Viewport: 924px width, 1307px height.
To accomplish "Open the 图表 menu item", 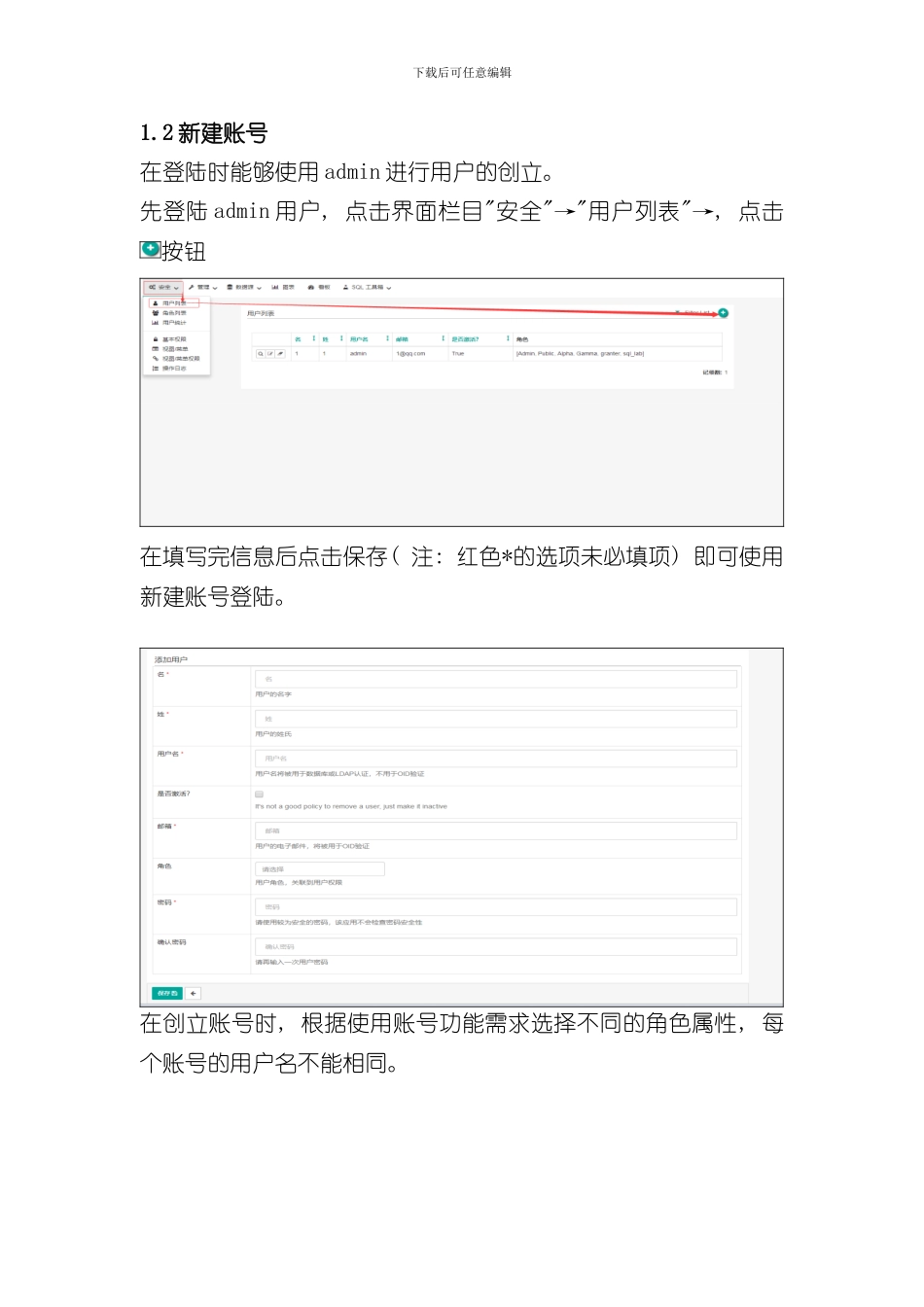I will tap(283, 288).
